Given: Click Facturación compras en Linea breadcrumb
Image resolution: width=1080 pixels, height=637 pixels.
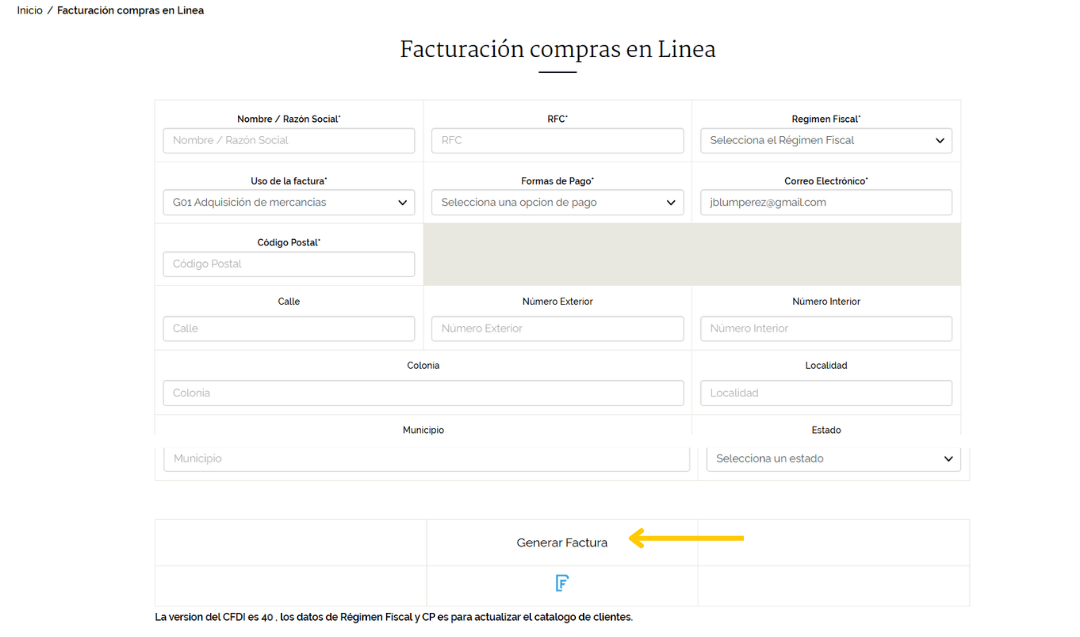Looking at the screenshot, I should click(130, 11).
